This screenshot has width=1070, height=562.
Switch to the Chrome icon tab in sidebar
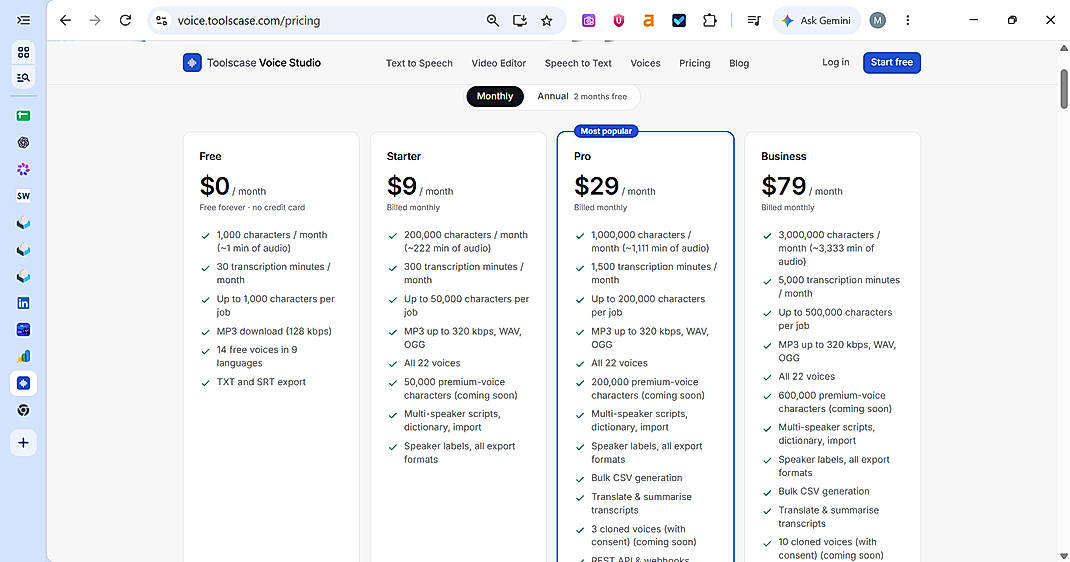click(x=23, y=410)
